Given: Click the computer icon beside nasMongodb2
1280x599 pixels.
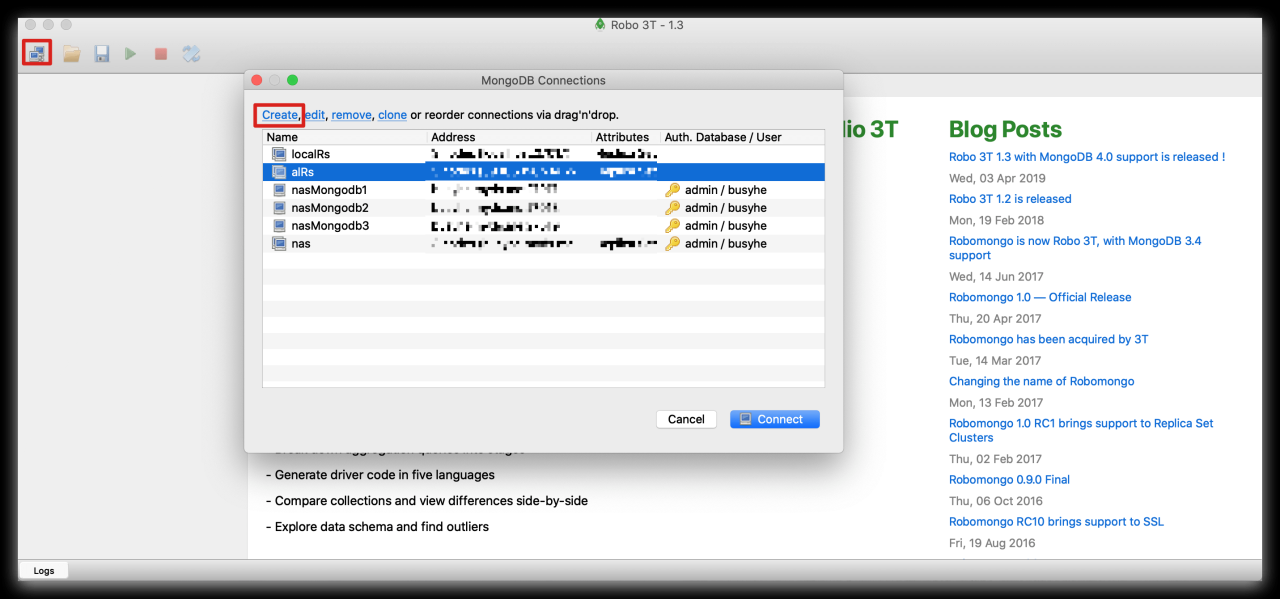Looking at the screenshot, I should pos(279,208).
